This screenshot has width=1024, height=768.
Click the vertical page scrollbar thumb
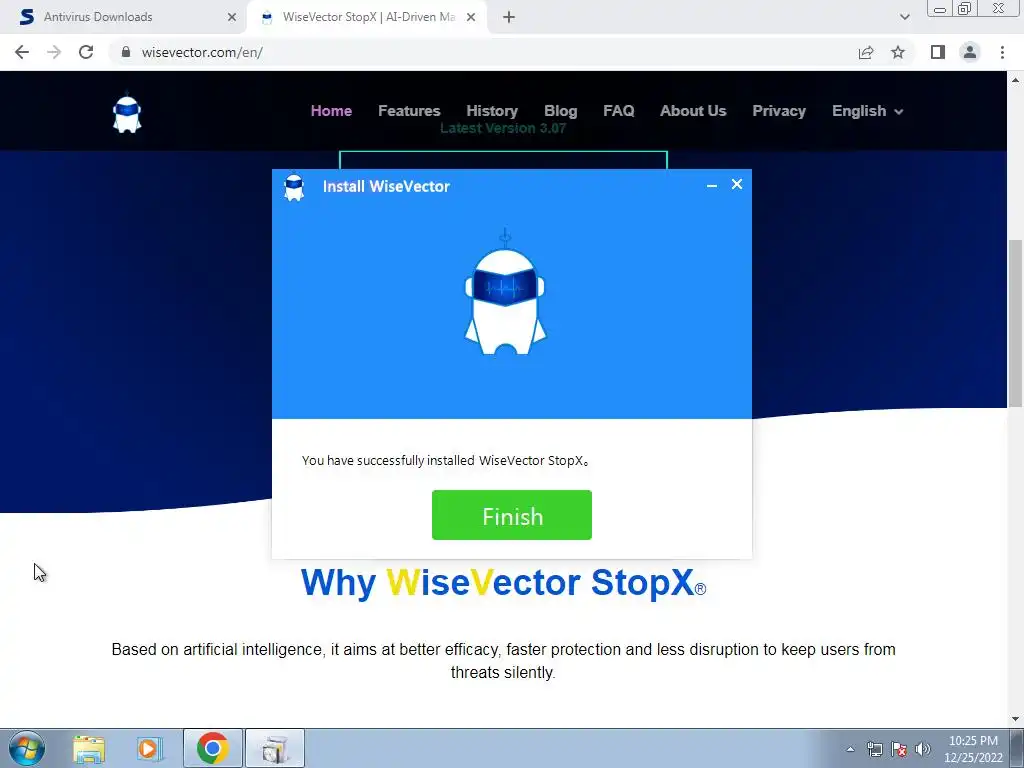tap(1016, 323)
